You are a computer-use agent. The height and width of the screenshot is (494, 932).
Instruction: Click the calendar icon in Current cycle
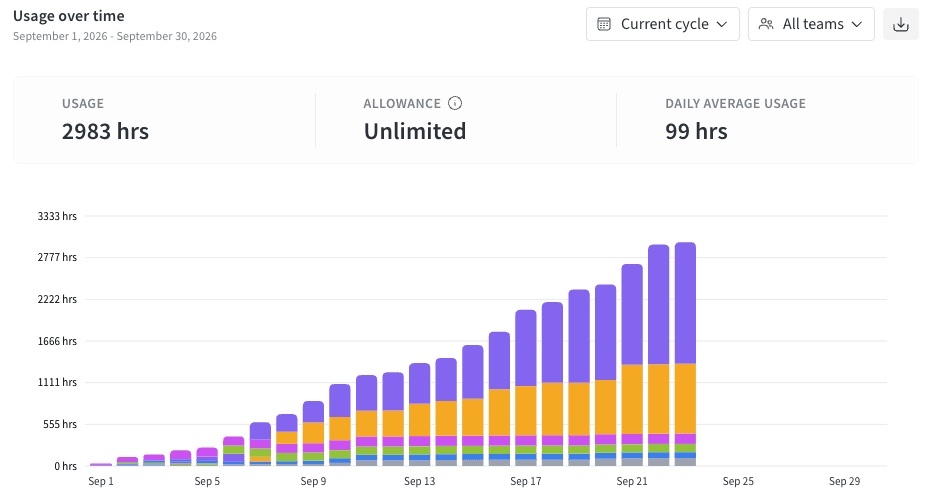pos(604,24)
